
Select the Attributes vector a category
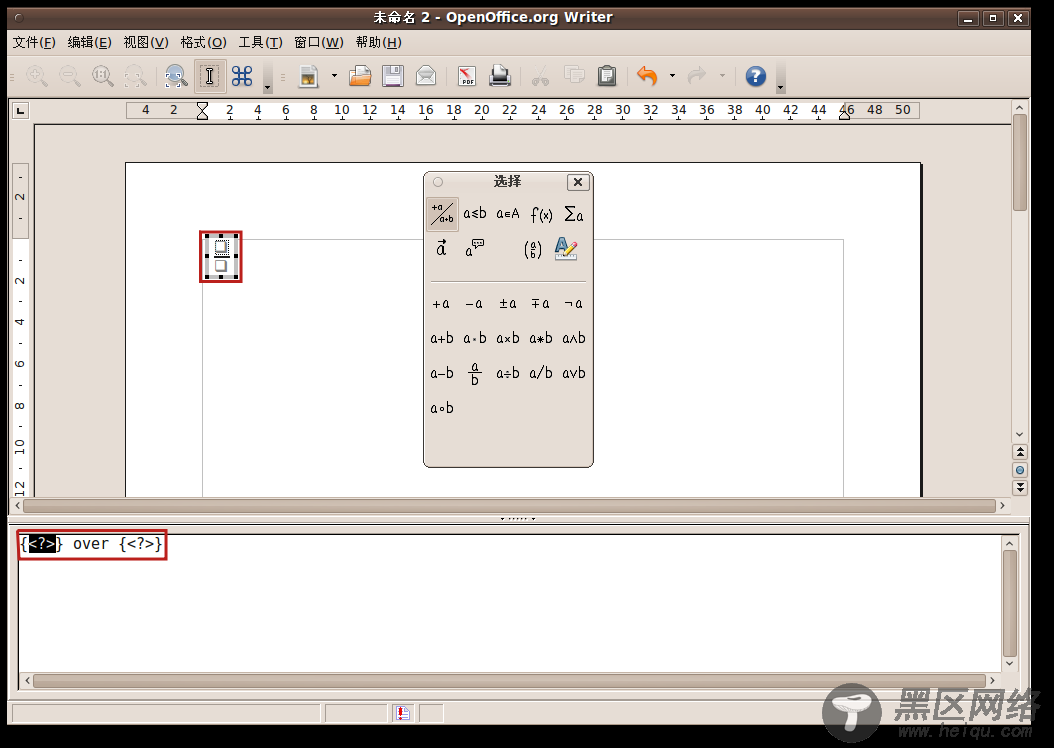tap(441, 249)
